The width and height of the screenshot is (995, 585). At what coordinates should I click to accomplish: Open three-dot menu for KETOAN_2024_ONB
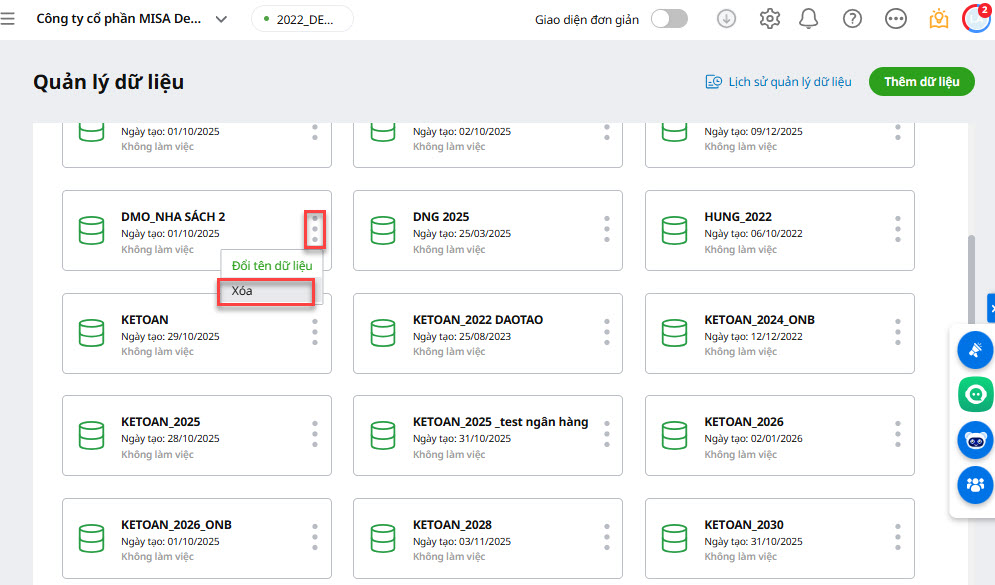pos(898,333)
